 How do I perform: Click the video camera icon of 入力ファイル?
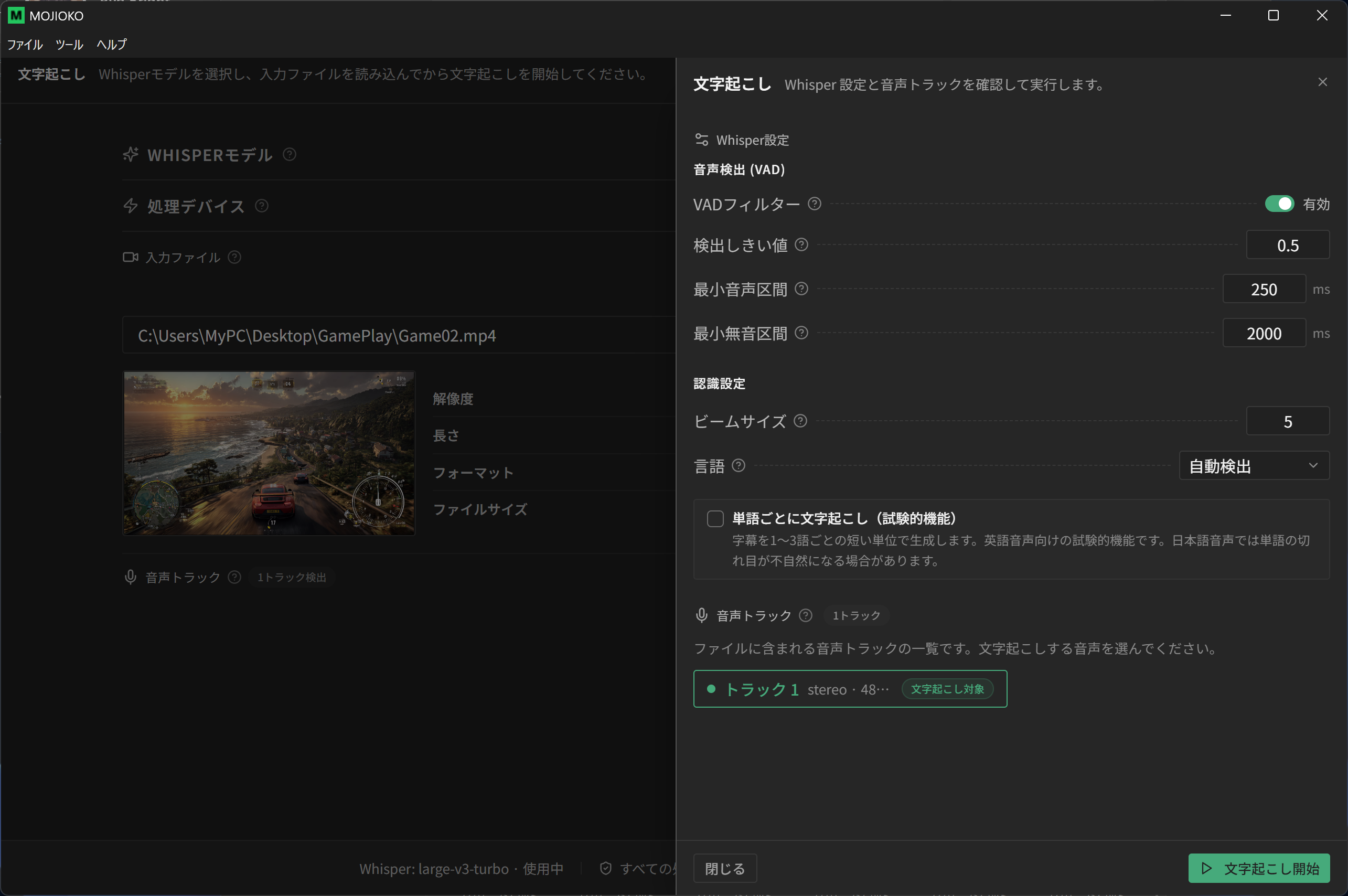[x=131, y=257]
